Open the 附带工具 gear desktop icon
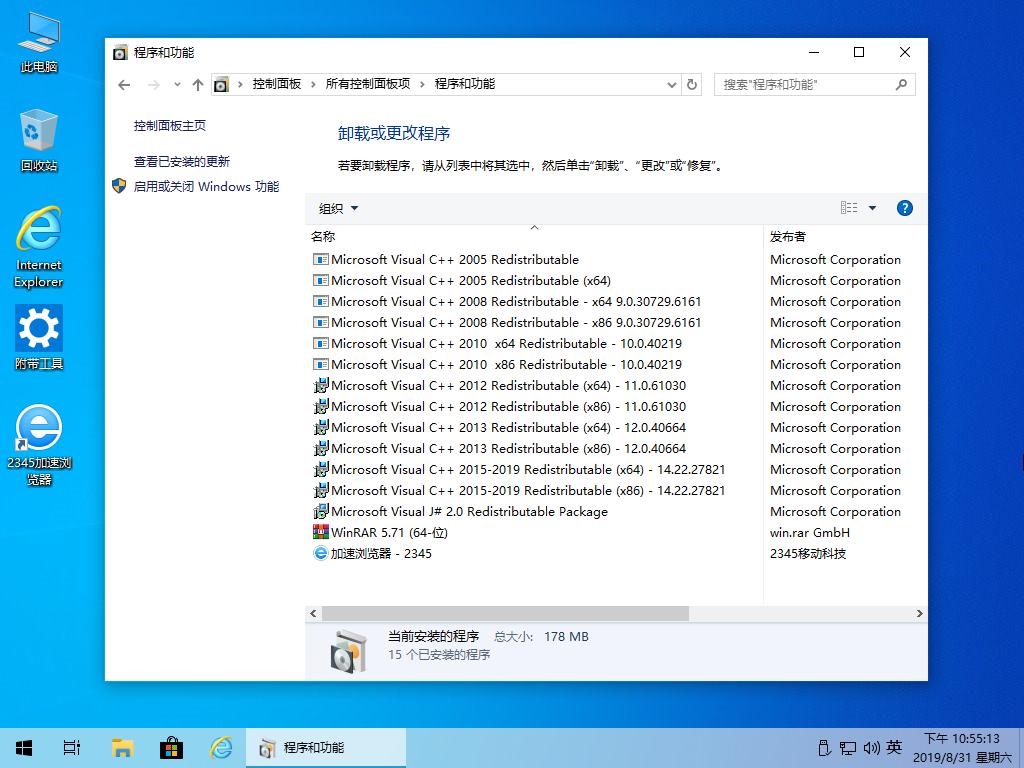1024x768 pixels. 39,338
